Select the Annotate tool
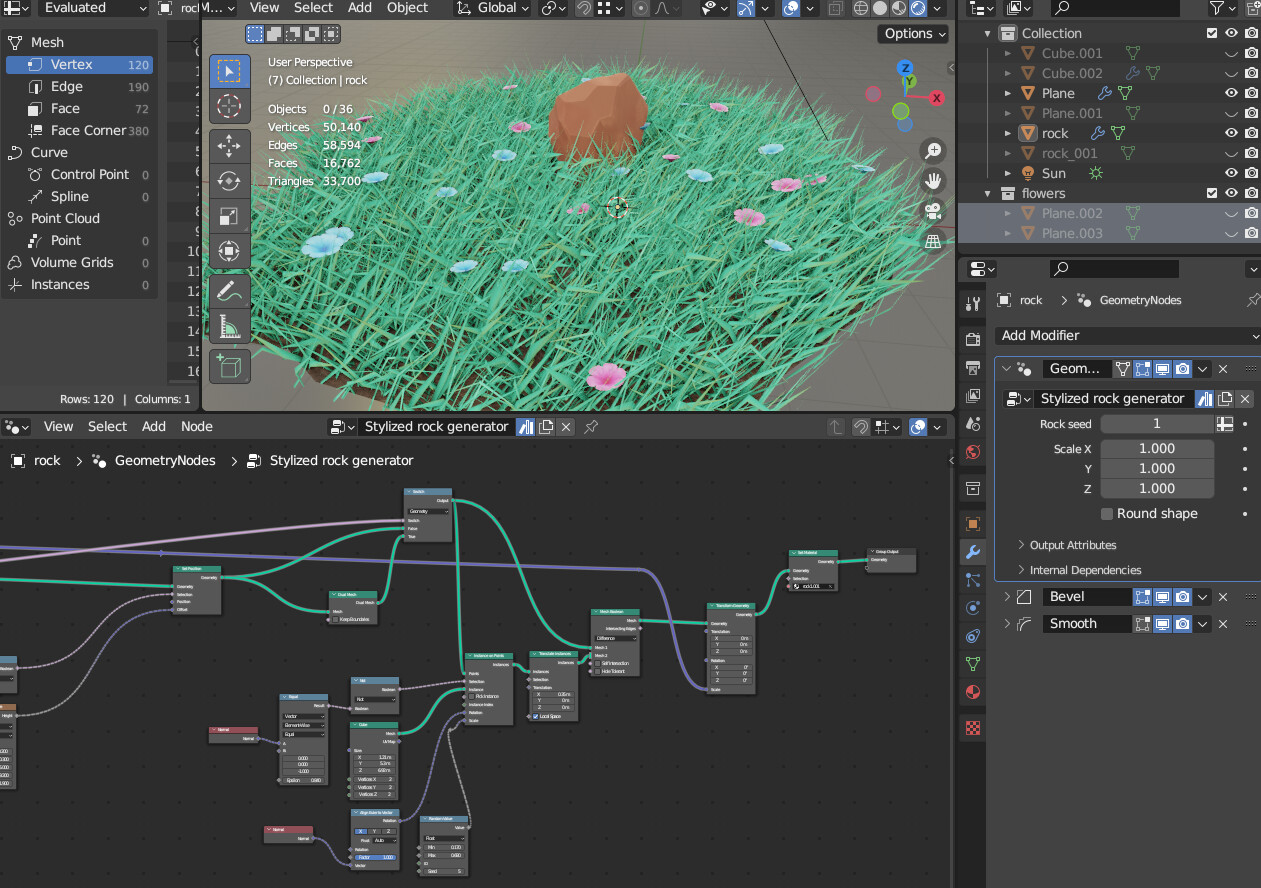Image resolution: width=1261 pixels, height=888 pixels. tap(229, 291)
